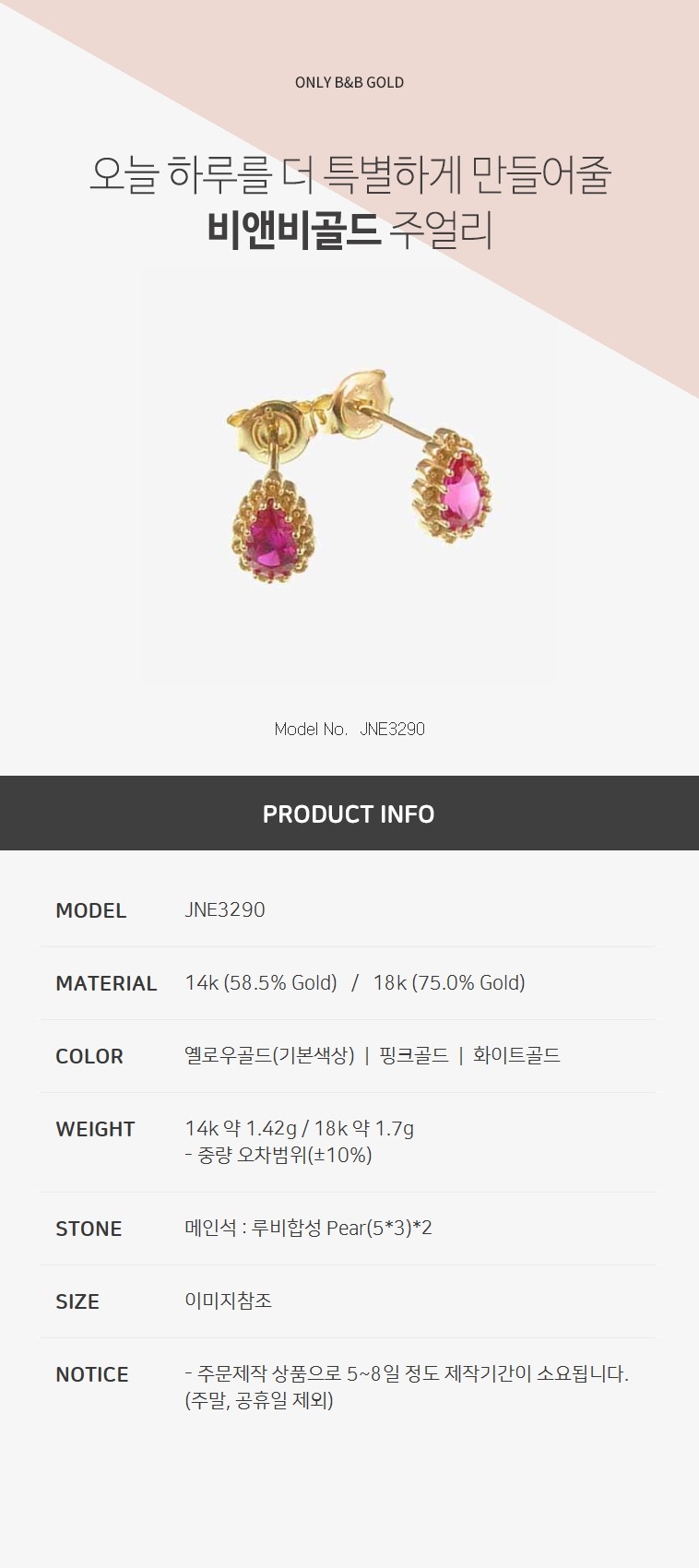Viewport: 699px width, 1568px height.
Task: Select the Model No. JNE3290 caption
Action: tap(349, 729)
